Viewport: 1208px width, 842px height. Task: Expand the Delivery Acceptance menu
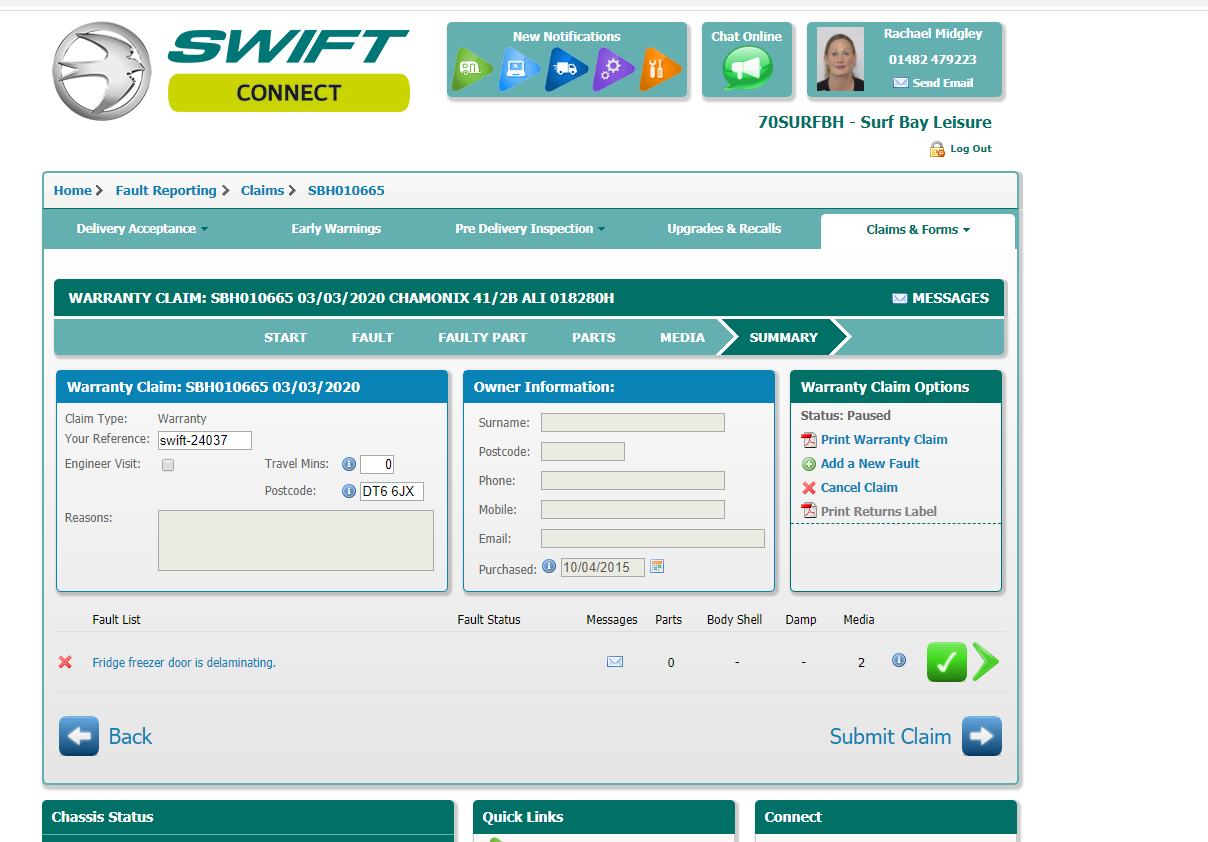(x=142, y=229)
